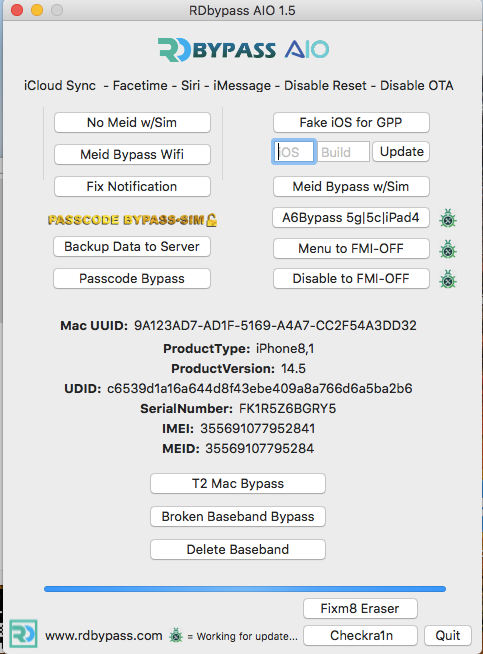Click the IMEI 355691077952841 value
The height and width of the screenshot is (654, 483).
[258, 429]
